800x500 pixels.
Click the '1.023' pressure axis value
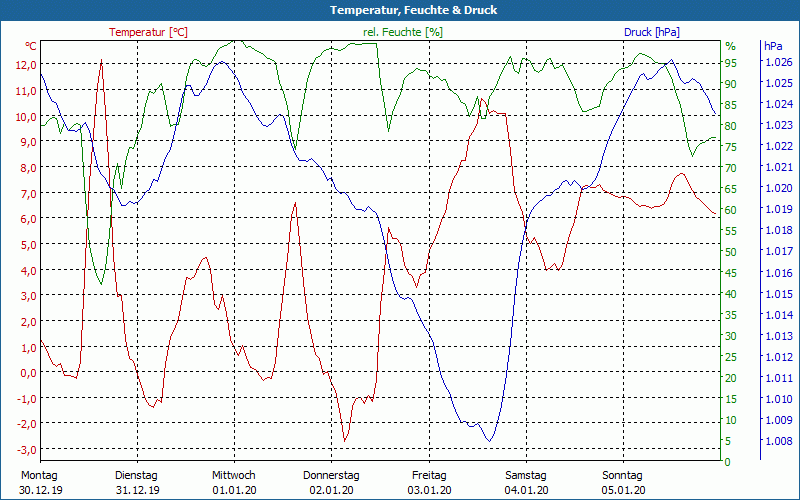779,125
